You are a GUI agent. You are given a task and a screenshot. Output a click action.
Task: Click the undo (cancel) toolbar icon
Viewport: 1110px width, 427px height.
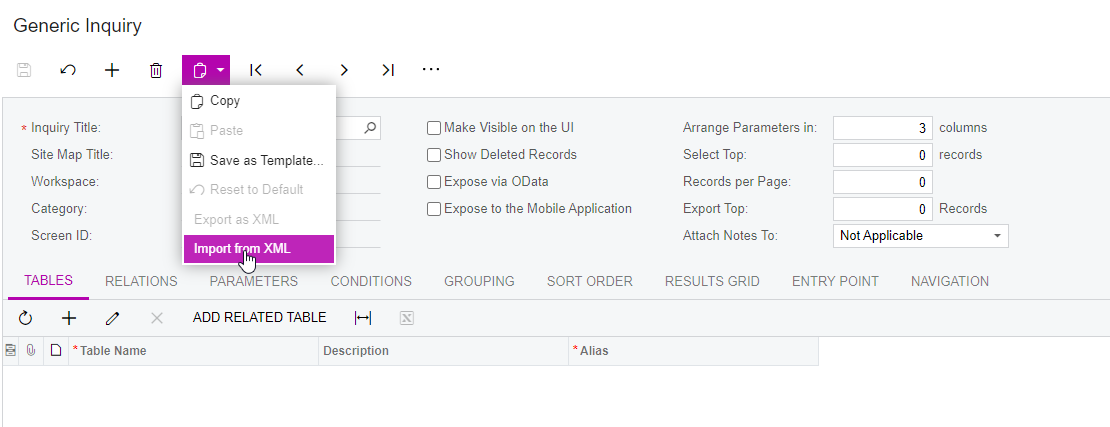coord(68,70)
